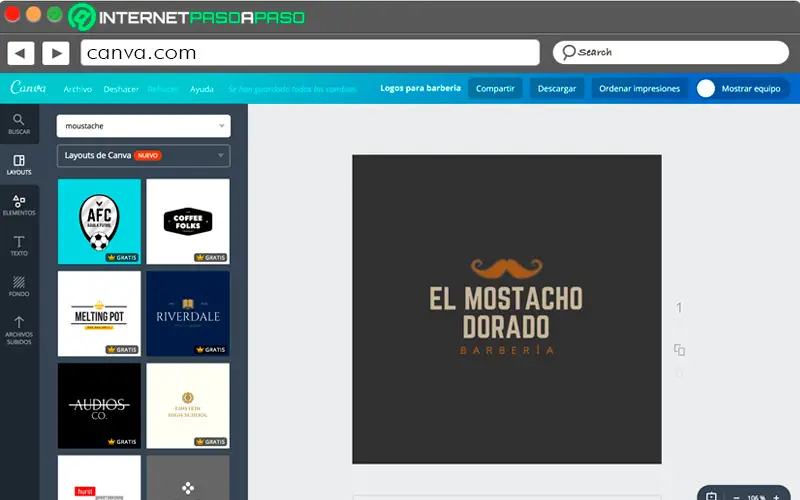This screenshot has height=500, width=800.
Task: Click the saved changes status text
Action: [x=292, y=89]
